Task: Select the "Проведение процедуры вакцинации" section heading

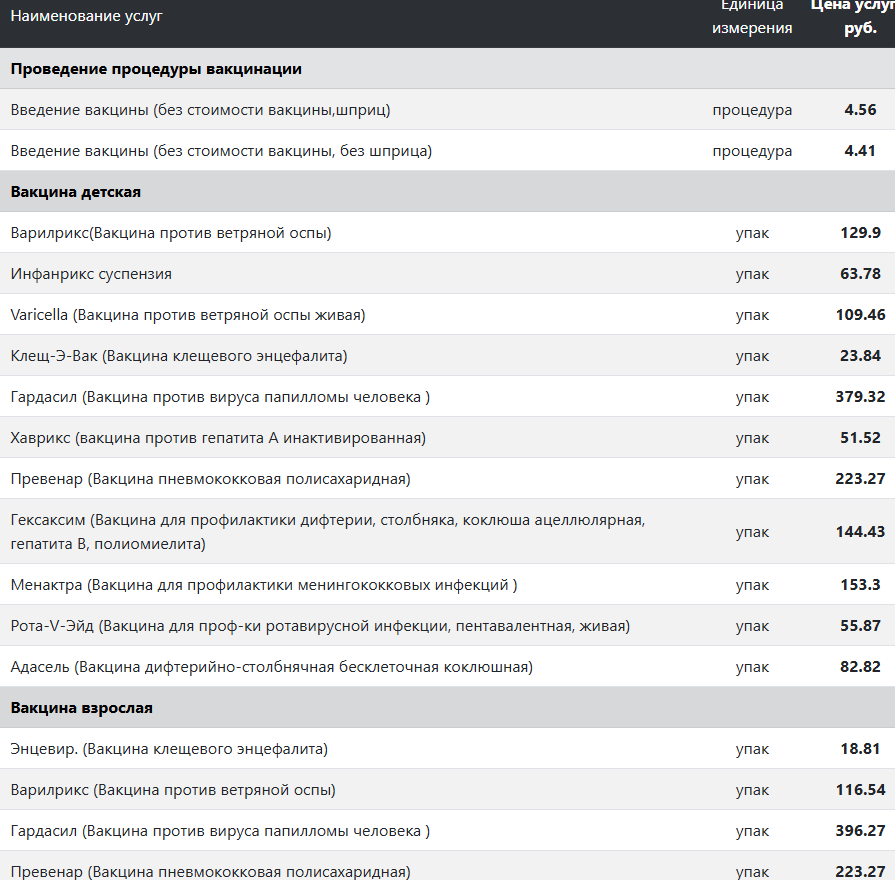Action: (x=156, y=69)
